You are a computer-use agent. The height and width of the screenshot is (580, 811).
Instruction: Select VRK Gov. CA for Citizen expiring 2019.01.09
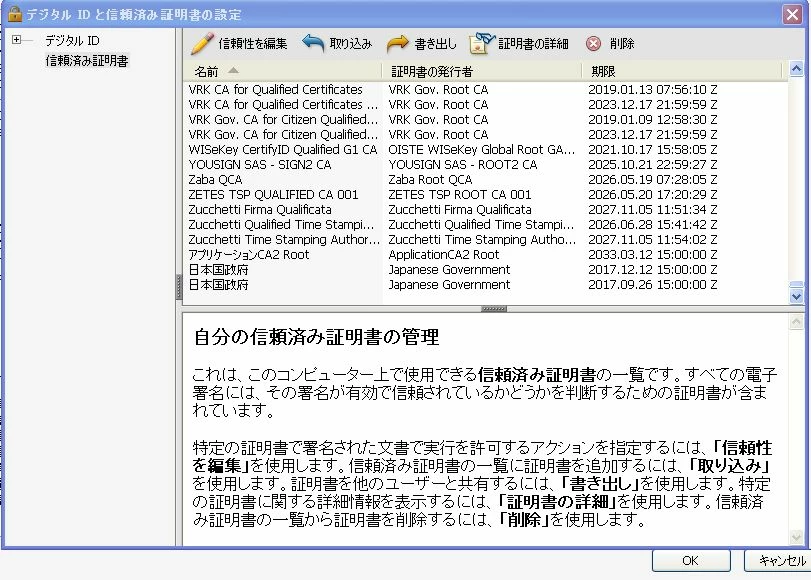pos(486,120)
